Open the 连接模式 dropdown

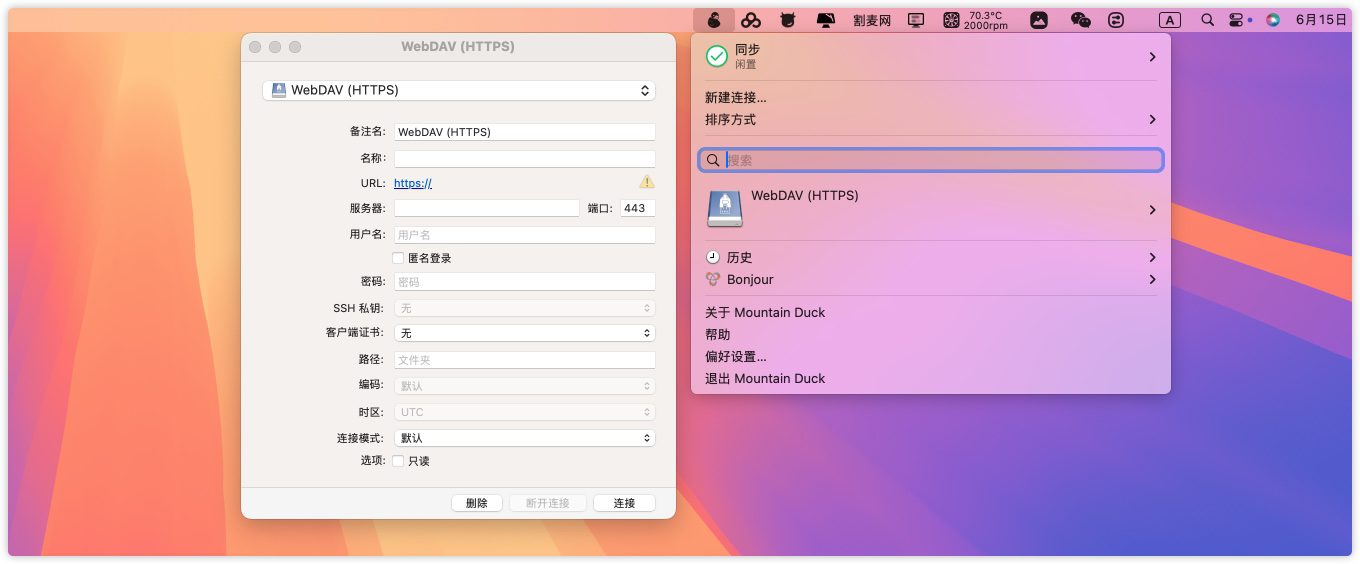[524, 438]
